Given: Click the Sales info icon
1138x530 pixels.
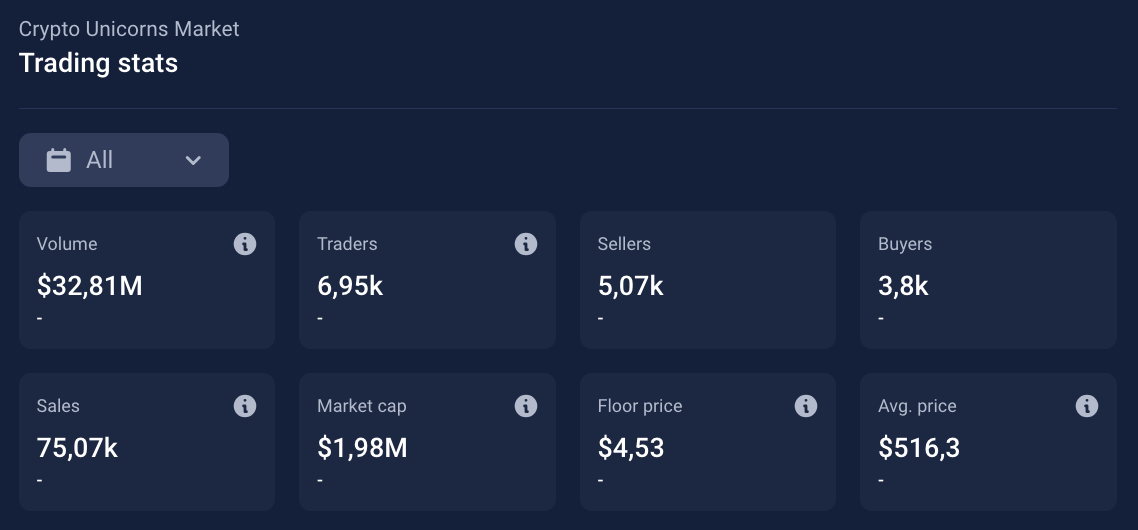Looking at the screenshot, I should 245,406.
